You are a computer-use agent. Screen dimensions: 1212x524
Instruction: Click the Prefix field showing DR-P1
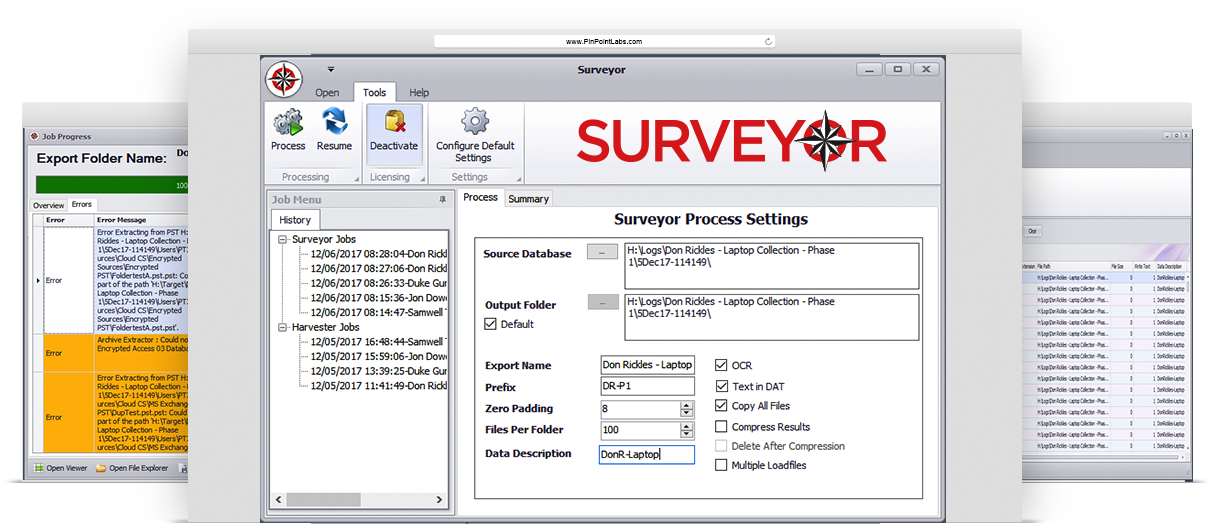[647, 387]
